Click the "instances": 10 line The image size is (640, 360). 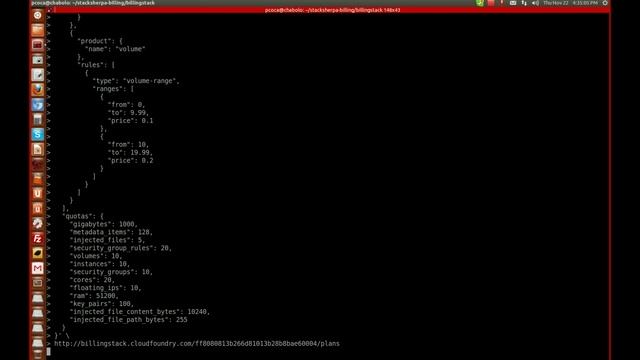[100, 264]
